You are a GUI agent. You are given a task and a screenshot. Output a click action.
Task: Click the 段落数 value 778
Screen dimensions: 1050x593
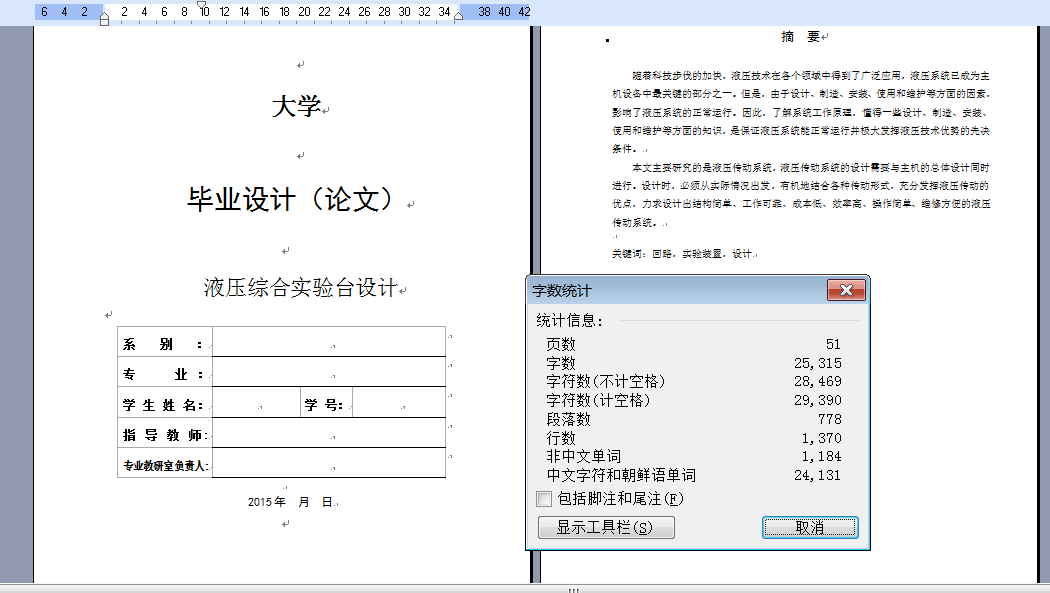pos(830,419)
